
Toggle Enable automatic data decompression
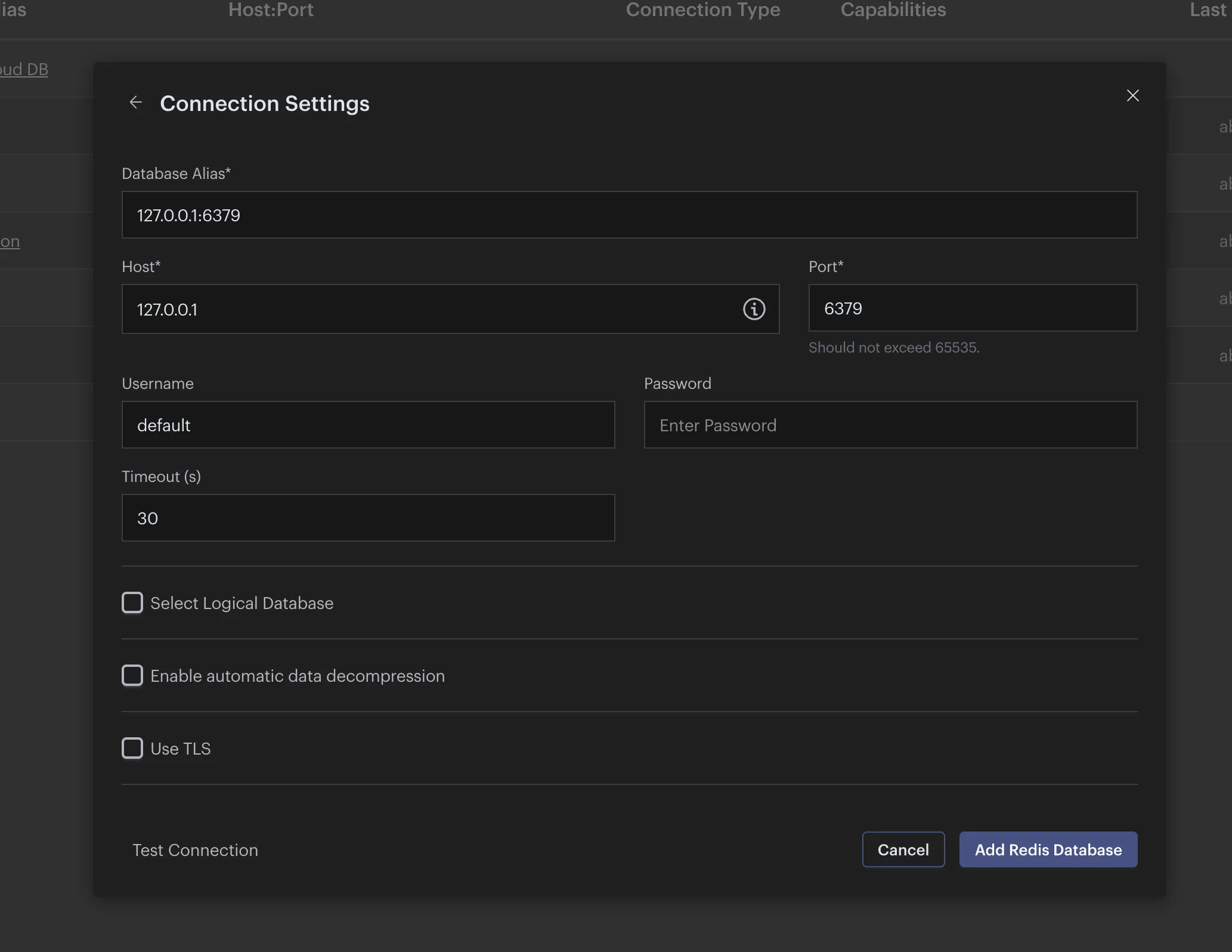point(132,675)
